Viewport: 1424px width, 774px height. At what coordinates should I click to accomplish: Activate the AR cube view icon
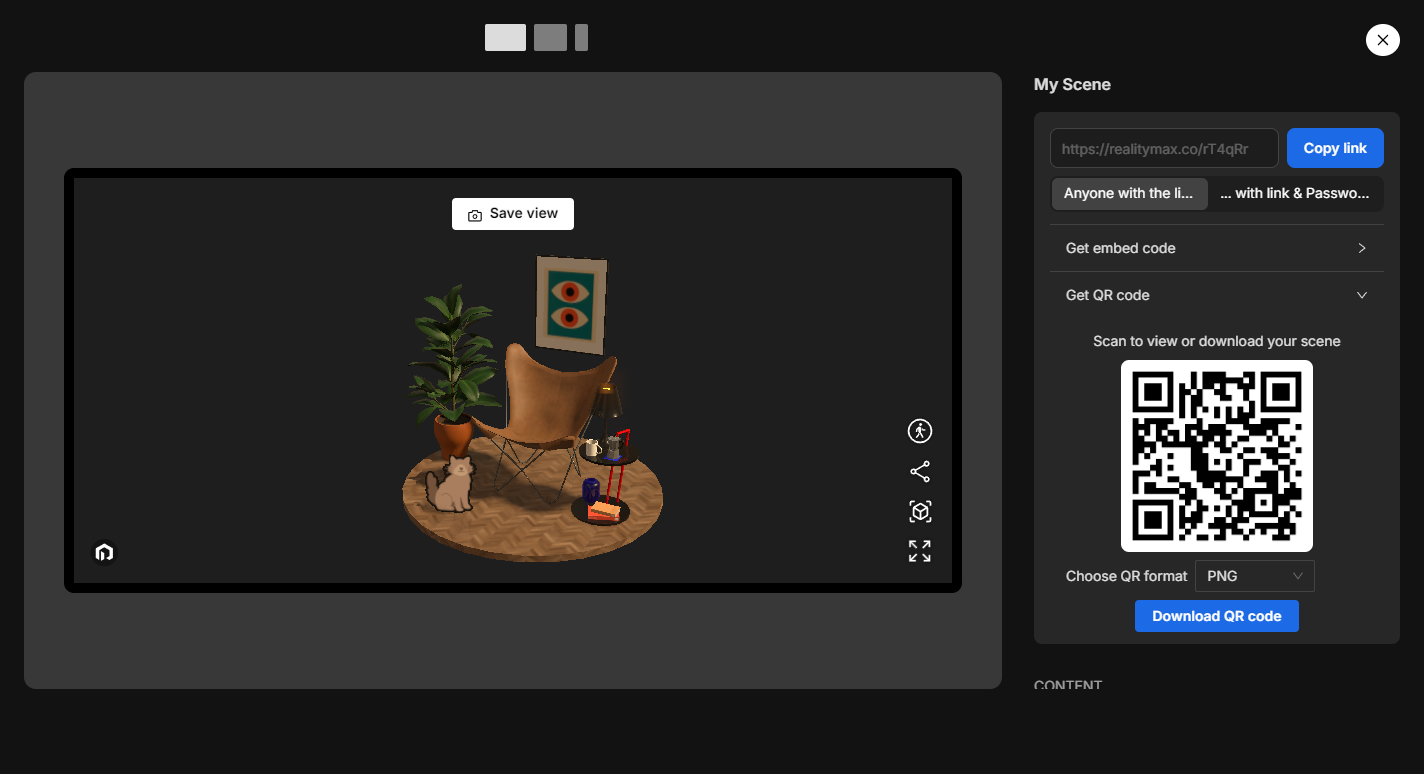[x=919, y=511]
